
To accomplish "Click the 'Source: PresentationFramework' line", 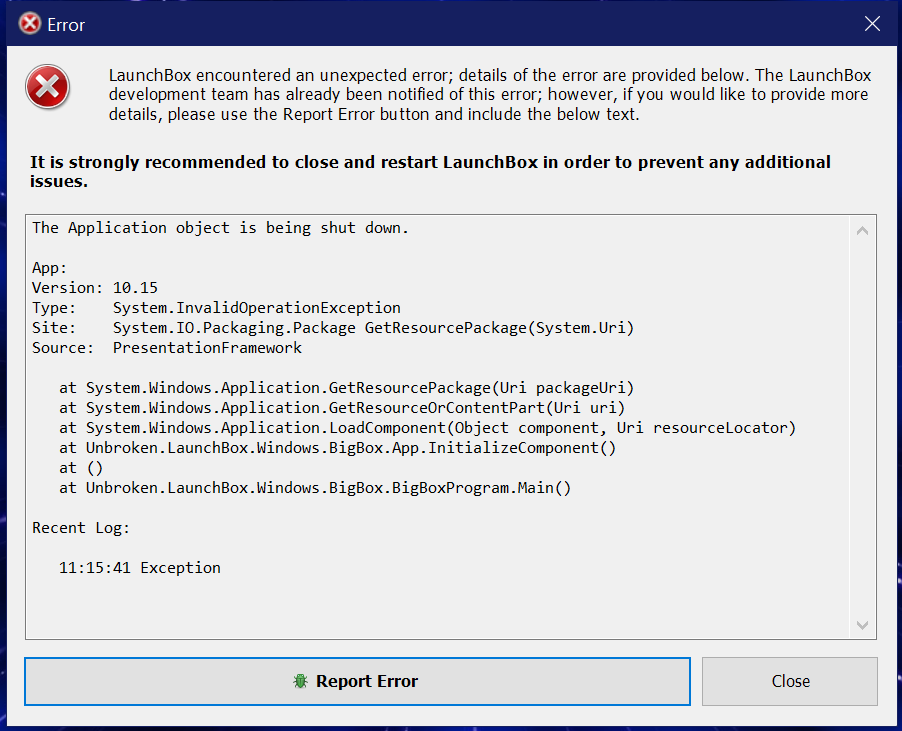I will coord(167,348).
